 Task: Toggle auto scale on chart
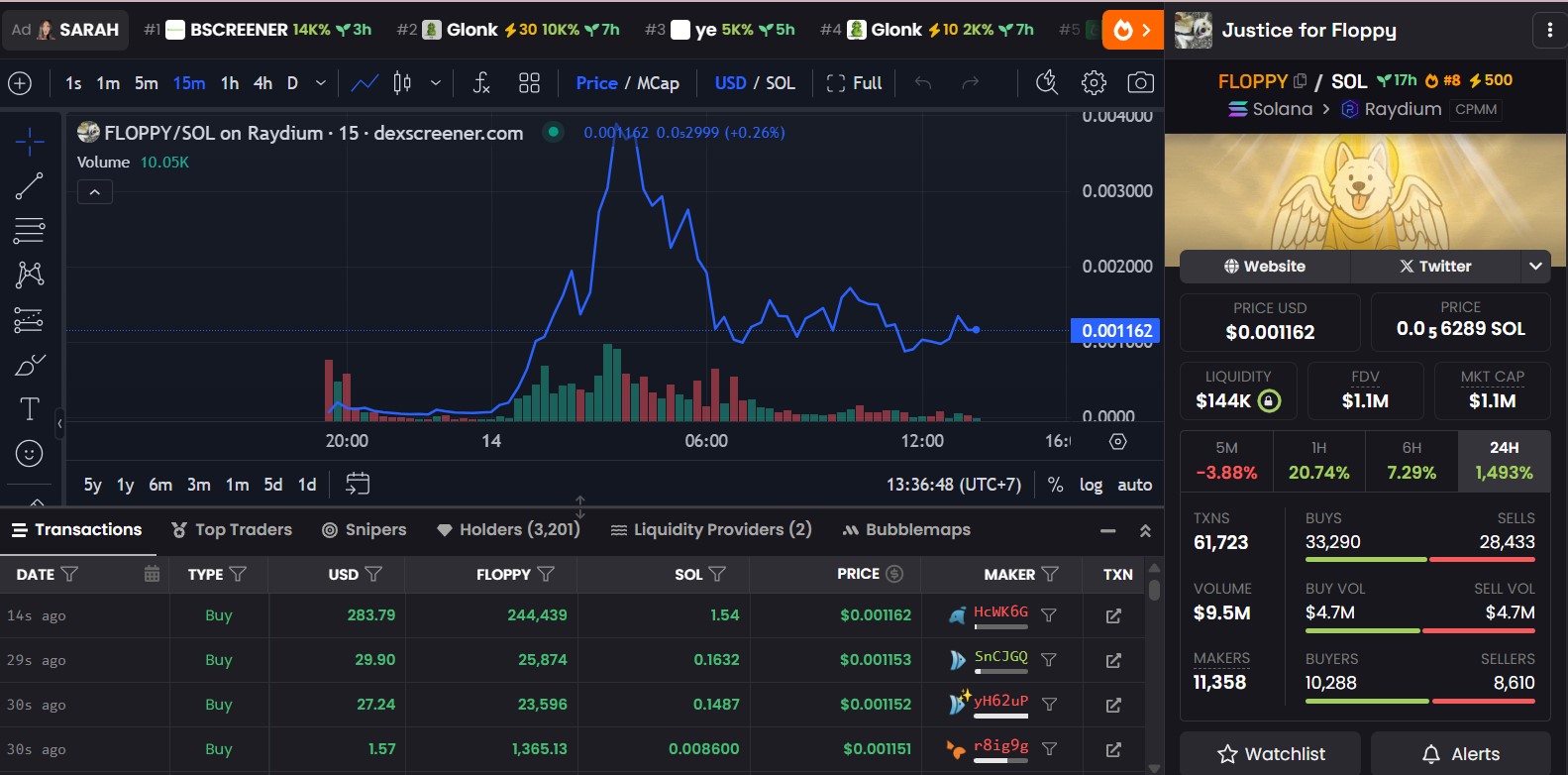1135,485
